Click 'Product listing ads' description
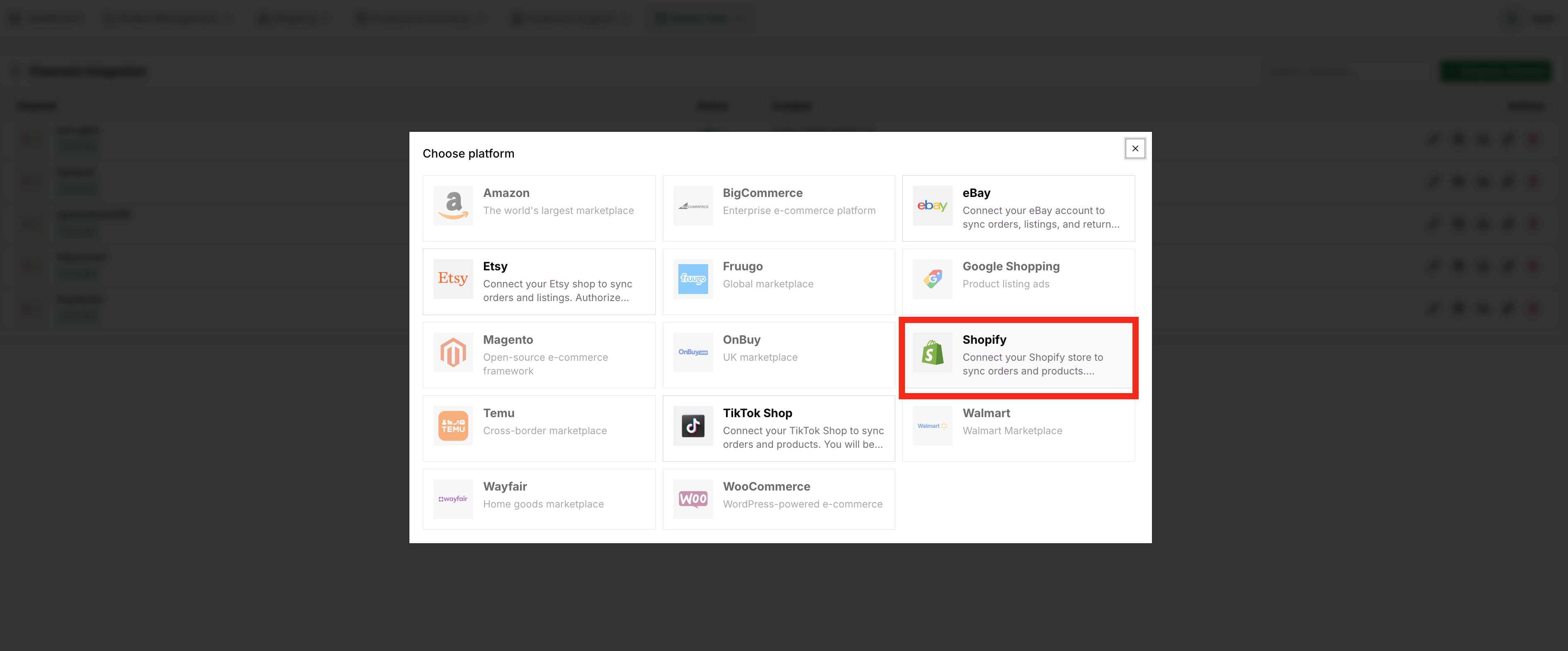This screenshot has height=651, width=1568. click(x=1006, y=284)
